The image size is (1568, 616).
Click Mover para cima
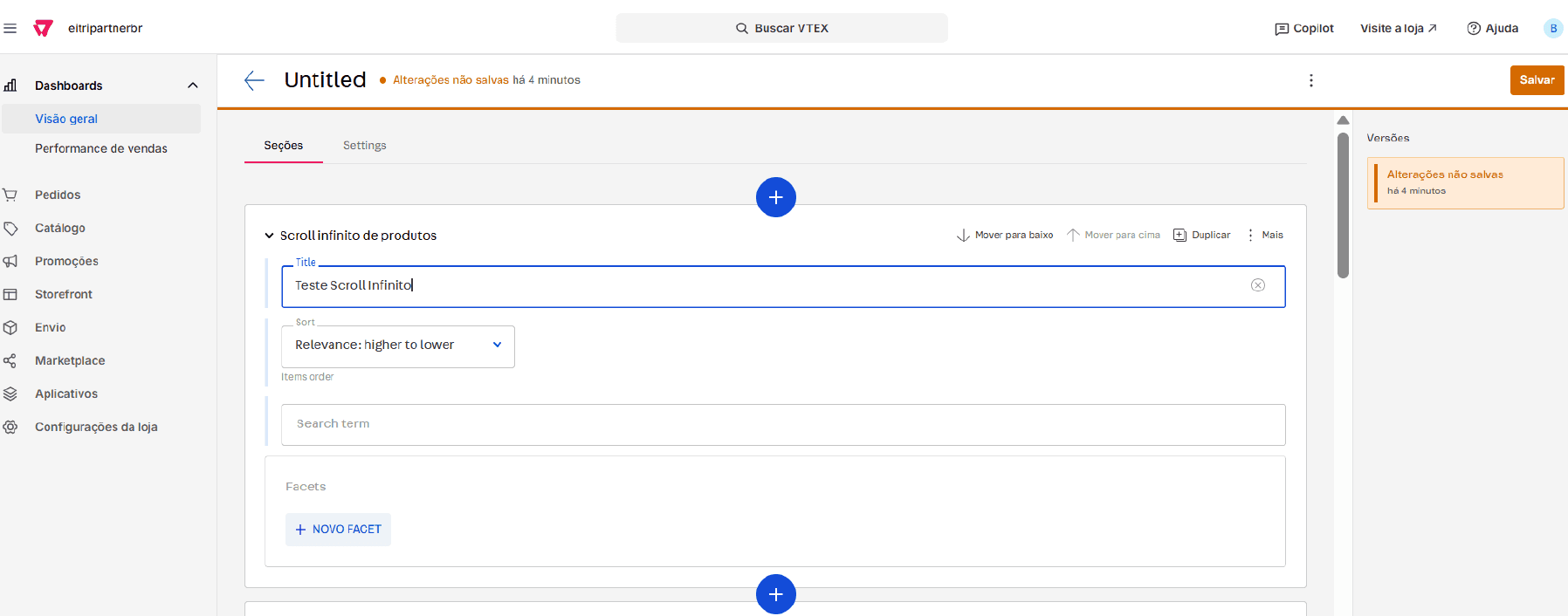pos(1113,235)
